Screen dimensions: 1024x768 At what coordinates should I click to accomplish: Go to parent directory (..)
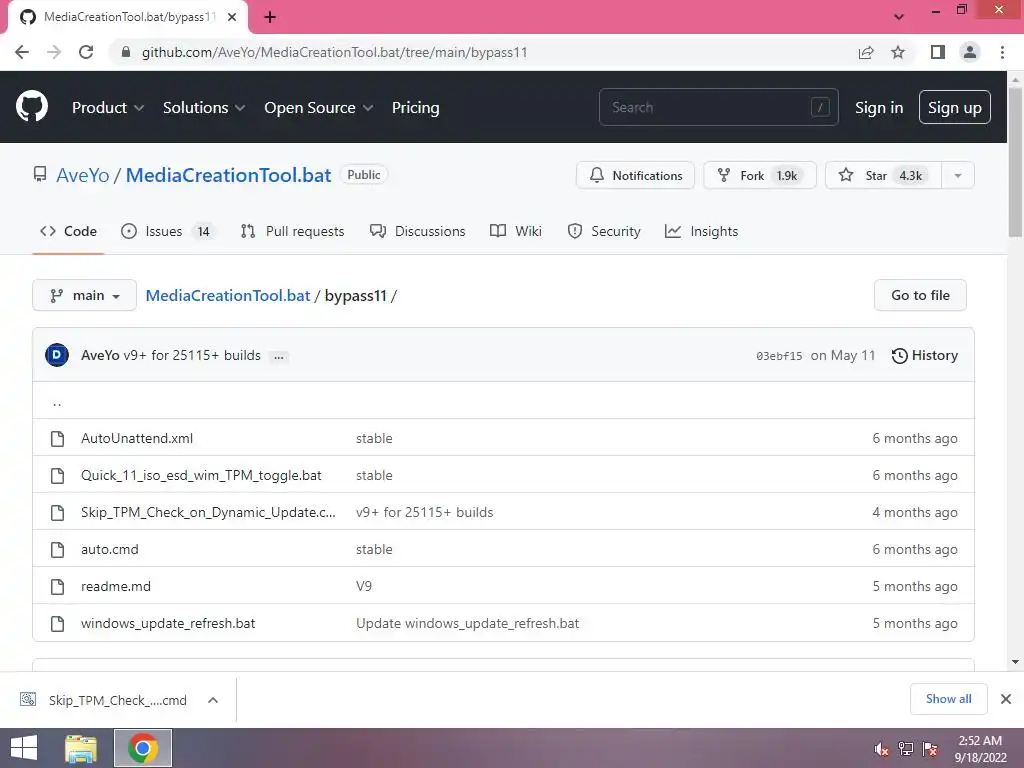[x=57, y=402]
